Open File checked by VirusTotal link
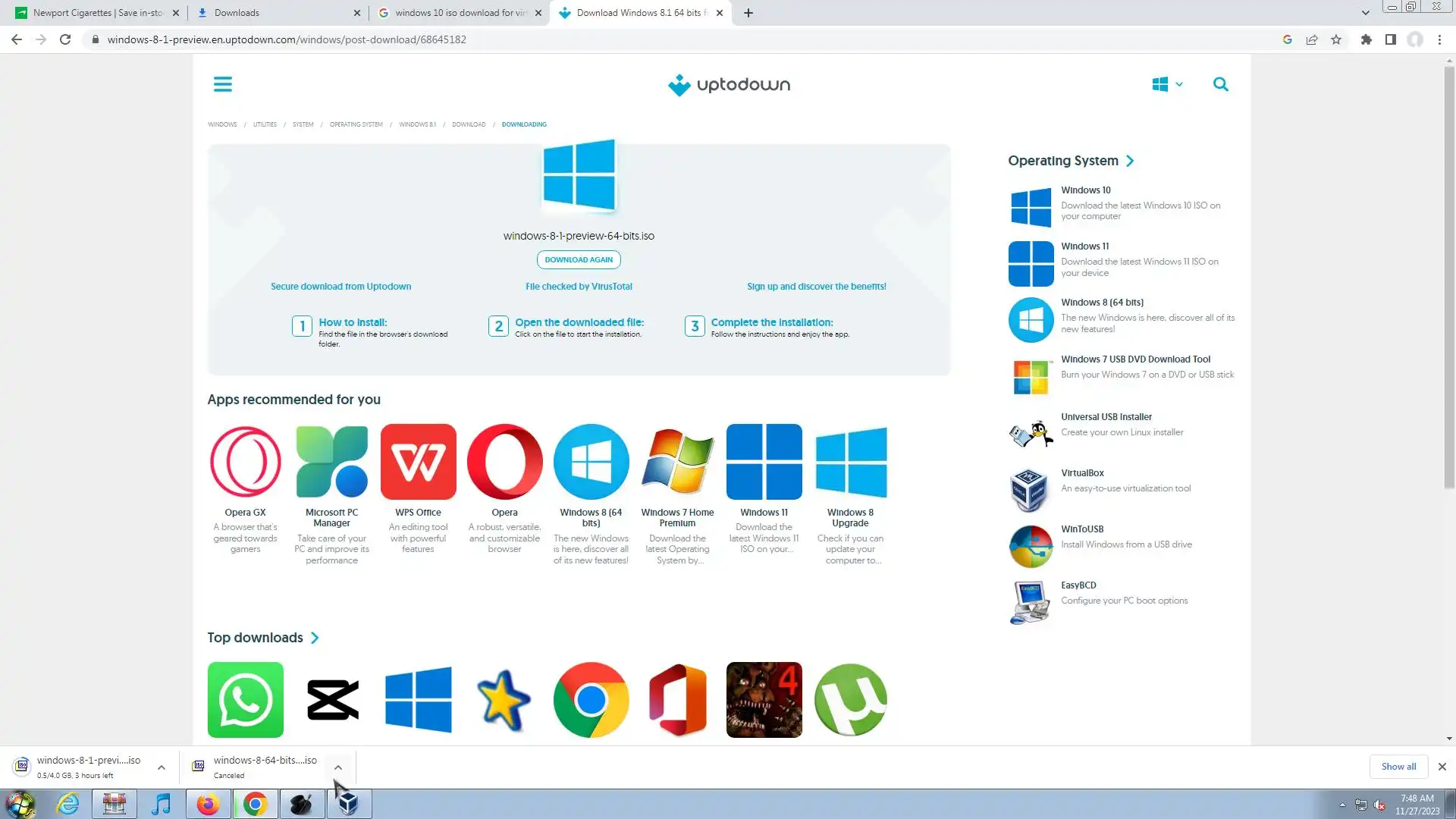The width and height of the screenshot is (1456, 819). click(579, 287)
